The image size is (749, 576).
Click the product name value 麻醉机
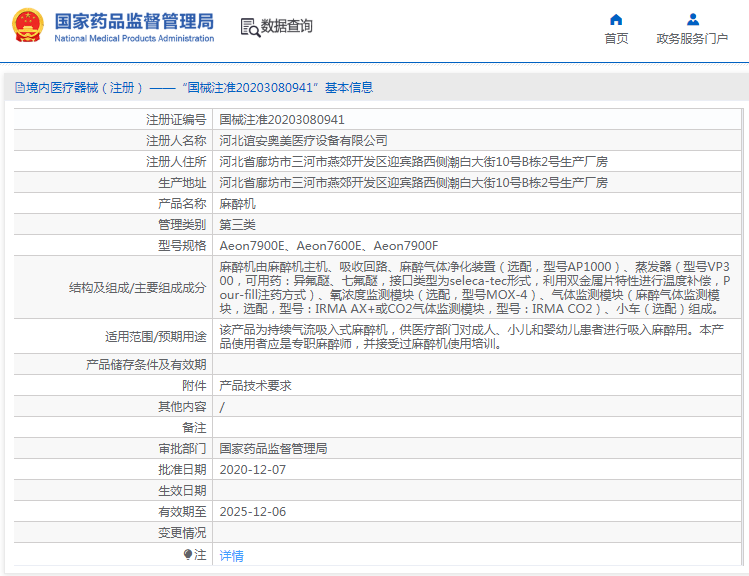click(237, 204)
